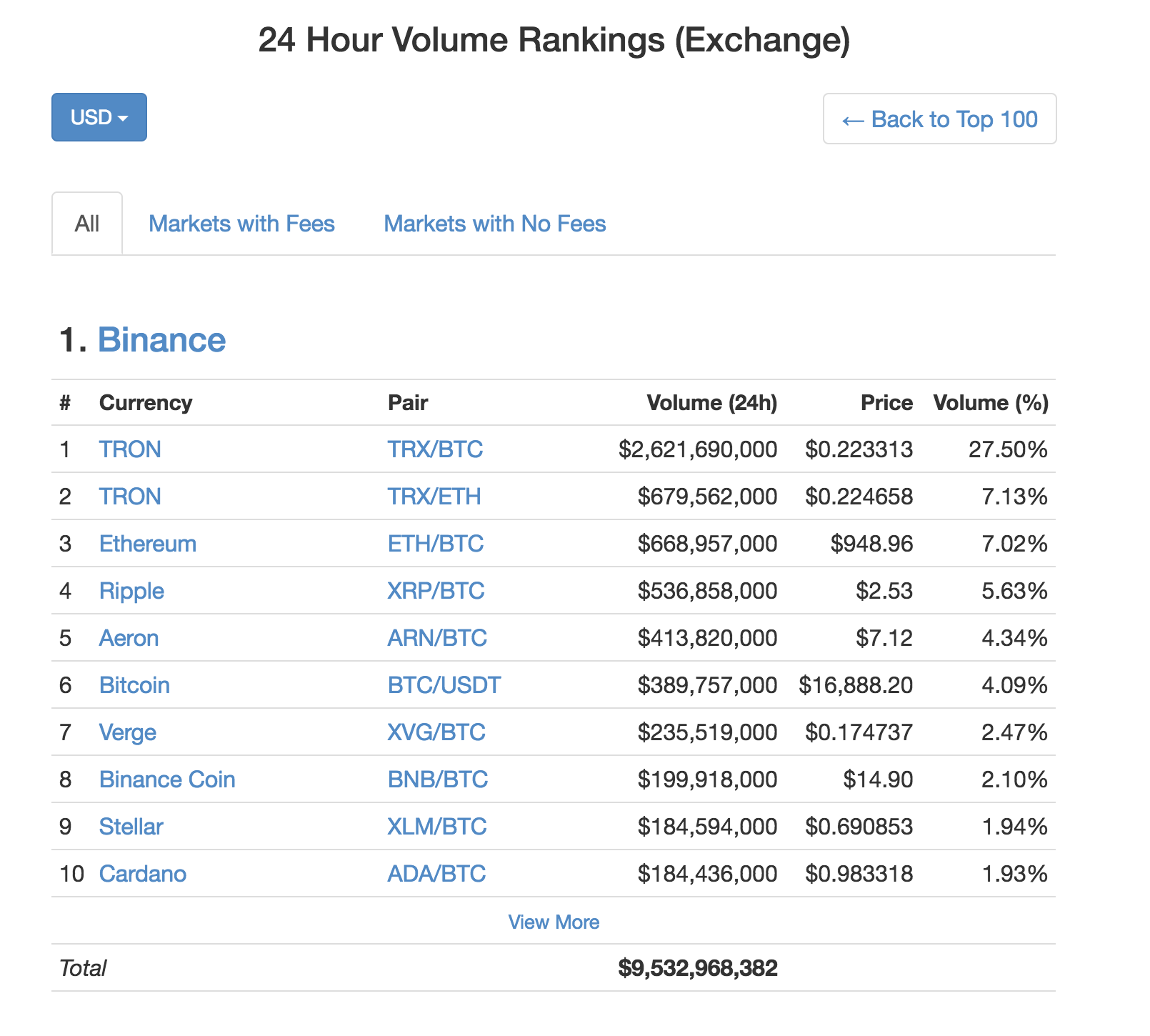This screenshot has width=1150, height=1036.
Task: Click the ETH/BTC pair link
Action: pyautogui.click(x=435, y=543)
